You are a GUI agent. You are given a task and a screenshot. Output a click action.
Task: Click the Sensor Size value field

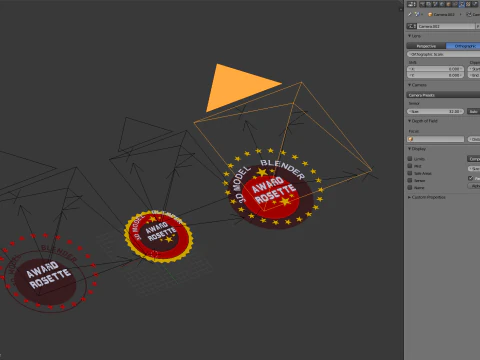[435, 111]
